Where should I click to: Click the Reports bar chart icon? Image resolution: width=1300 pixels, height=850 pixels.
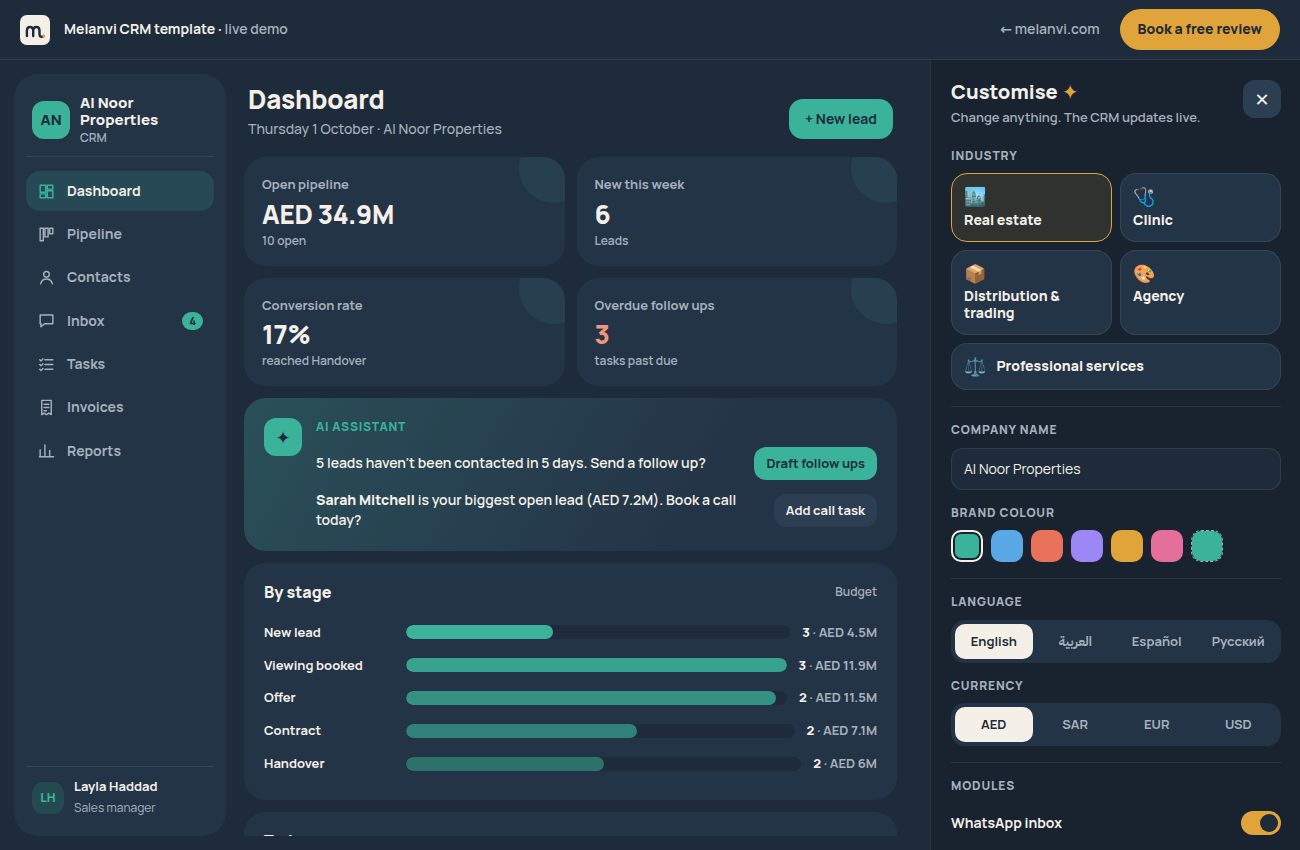coord(46,451)
